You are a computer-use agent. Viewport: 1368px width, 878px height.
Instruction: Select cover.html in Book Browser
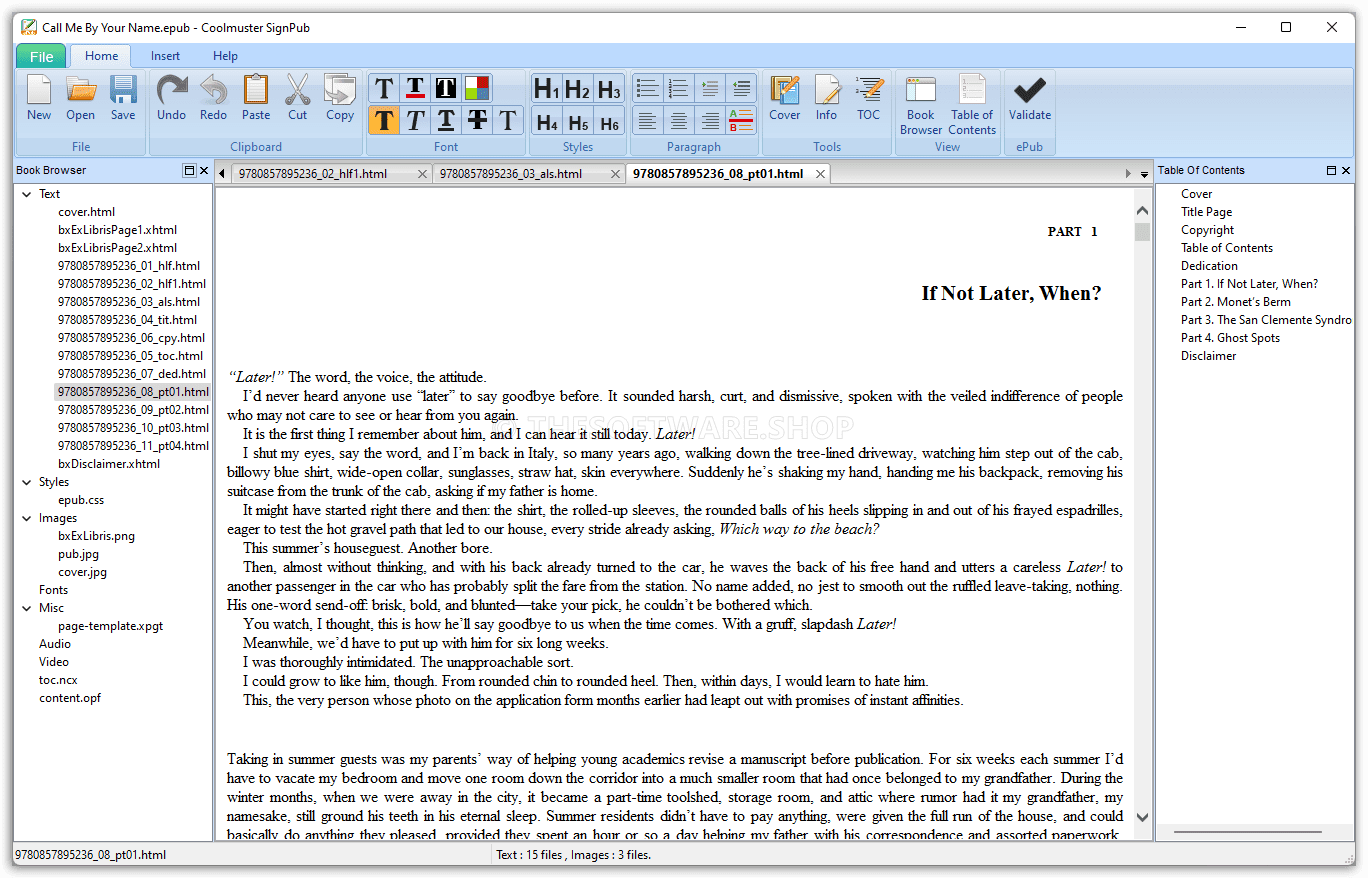click(86, 212)
